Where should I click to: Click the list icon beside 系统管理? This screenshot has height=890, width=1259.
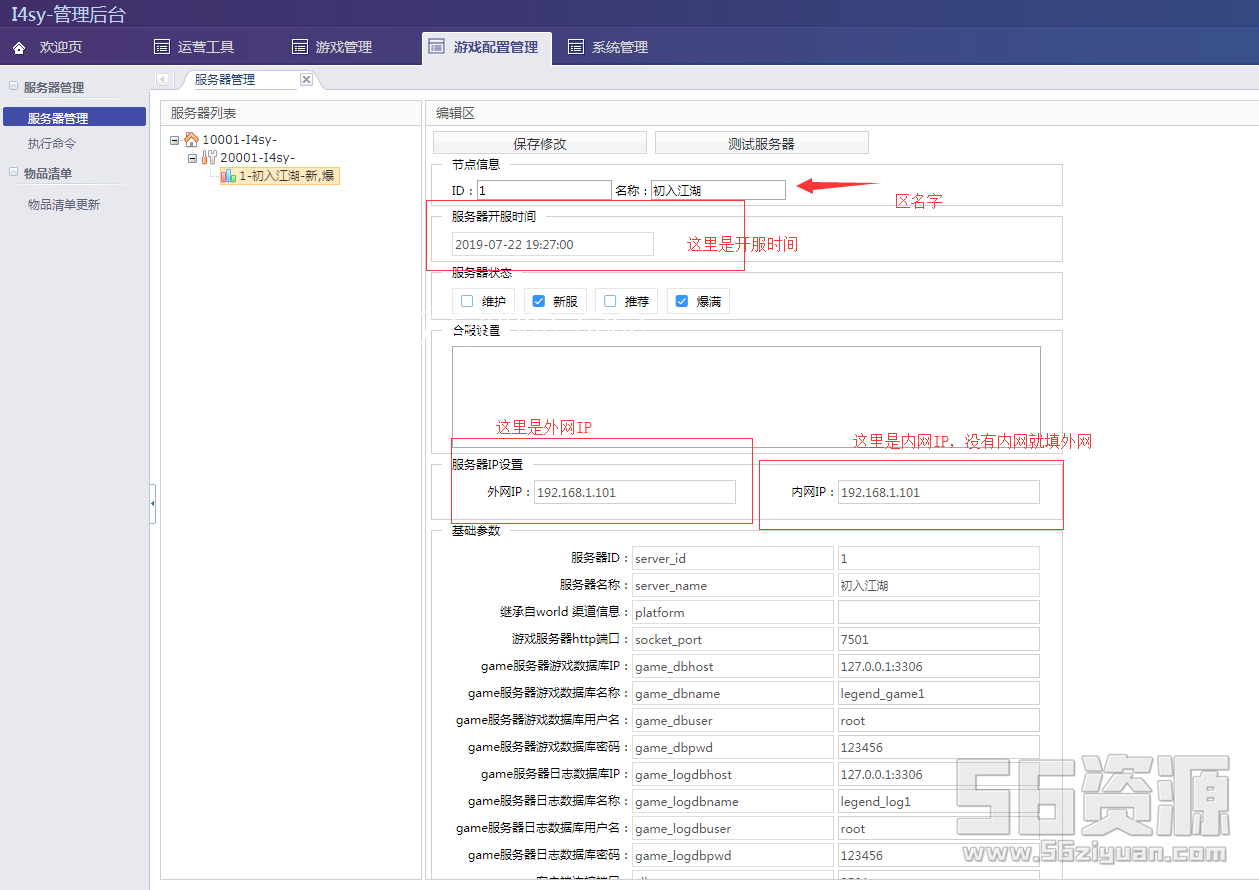576,47
